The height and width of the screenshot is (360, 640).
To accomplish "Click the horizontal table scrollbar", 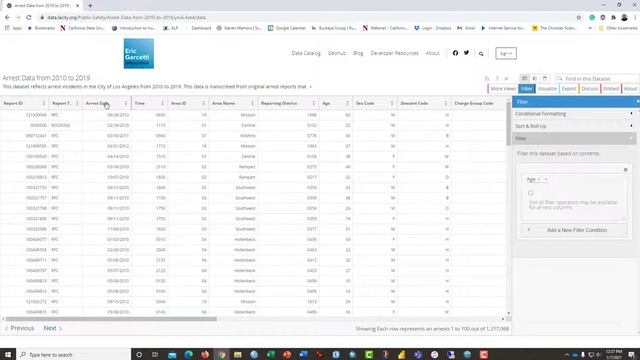I will (111, 319).
